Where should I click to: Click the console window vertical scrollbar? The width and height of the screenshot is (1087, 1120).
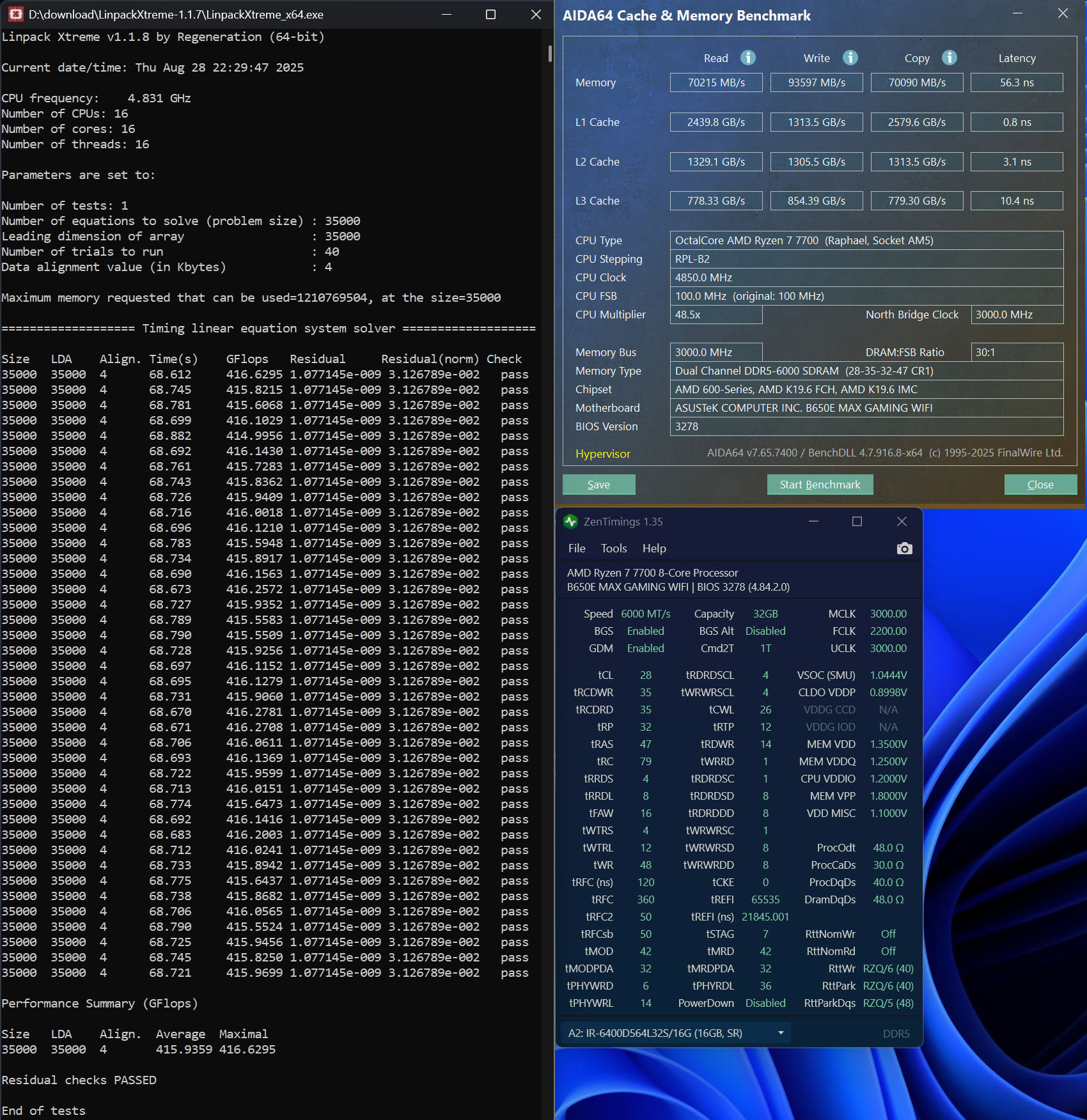549,54
